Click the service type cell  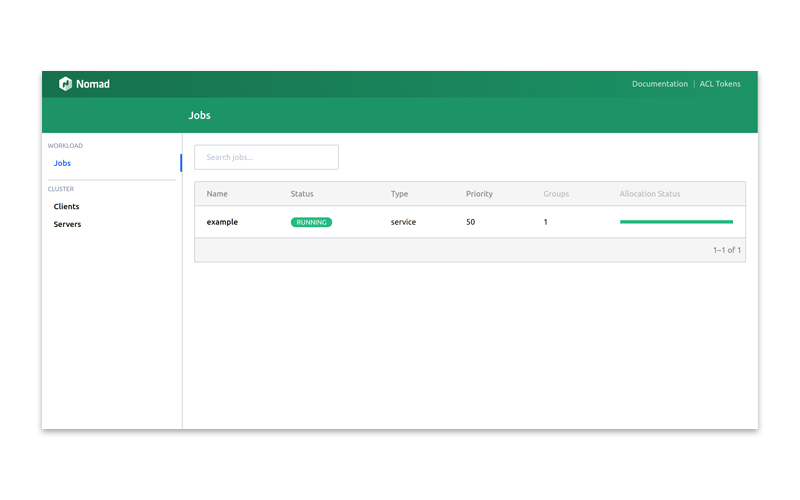[403, 222]
